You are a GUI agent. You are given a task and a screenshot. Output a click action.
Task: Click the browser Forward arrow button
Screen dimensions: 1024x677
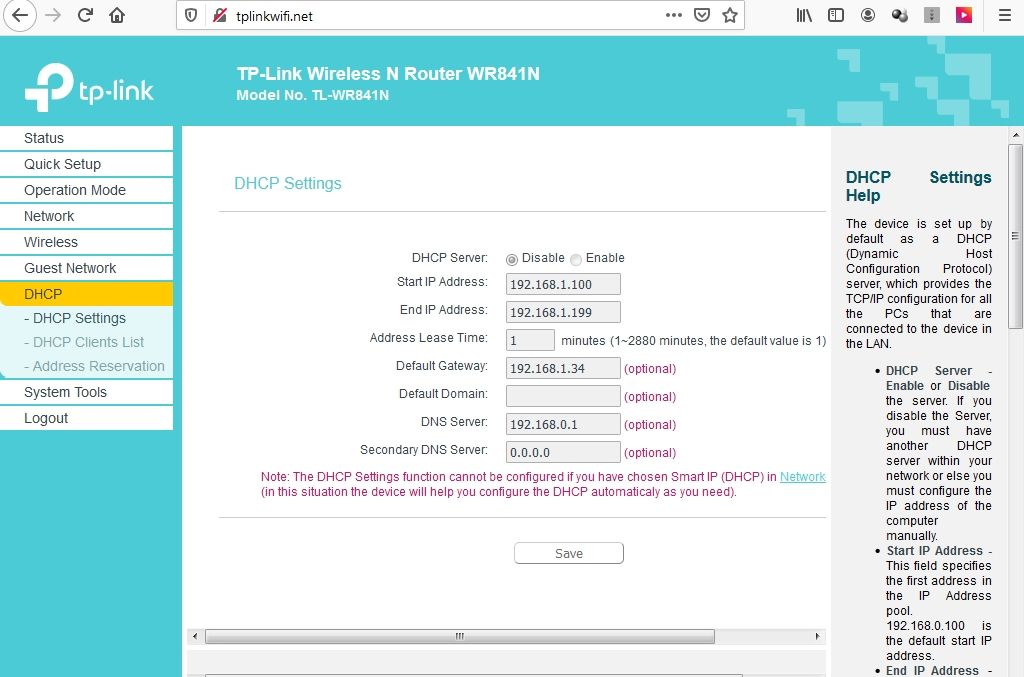click(x=53, y=15)
